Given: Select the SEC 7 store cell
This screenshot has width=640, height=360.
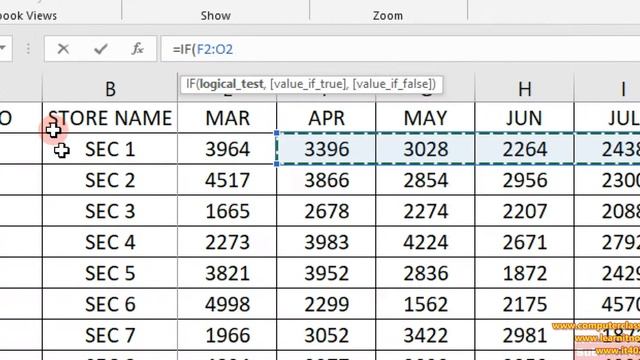Looking at the screenshot, I should tap(110, 335).
